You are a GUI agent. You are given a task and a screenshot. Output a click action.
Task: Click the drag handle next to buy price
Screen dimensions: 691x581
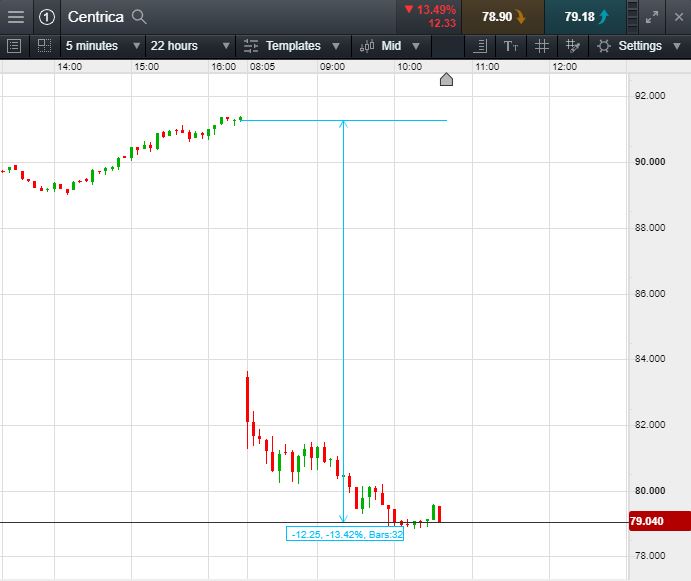[632, 17]
